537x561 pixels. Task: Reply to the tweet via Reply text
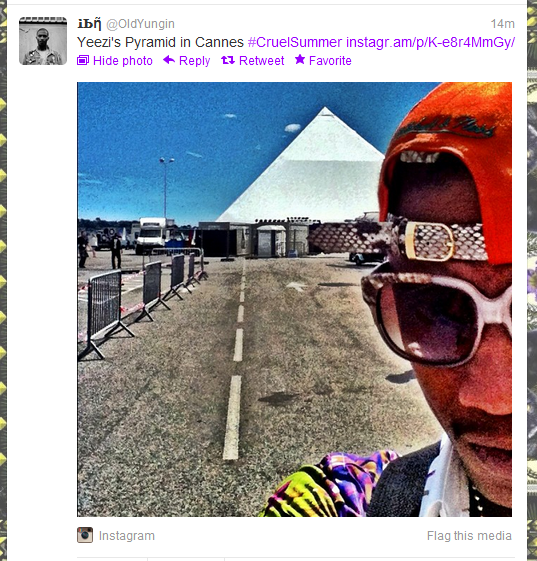(195, 61)
